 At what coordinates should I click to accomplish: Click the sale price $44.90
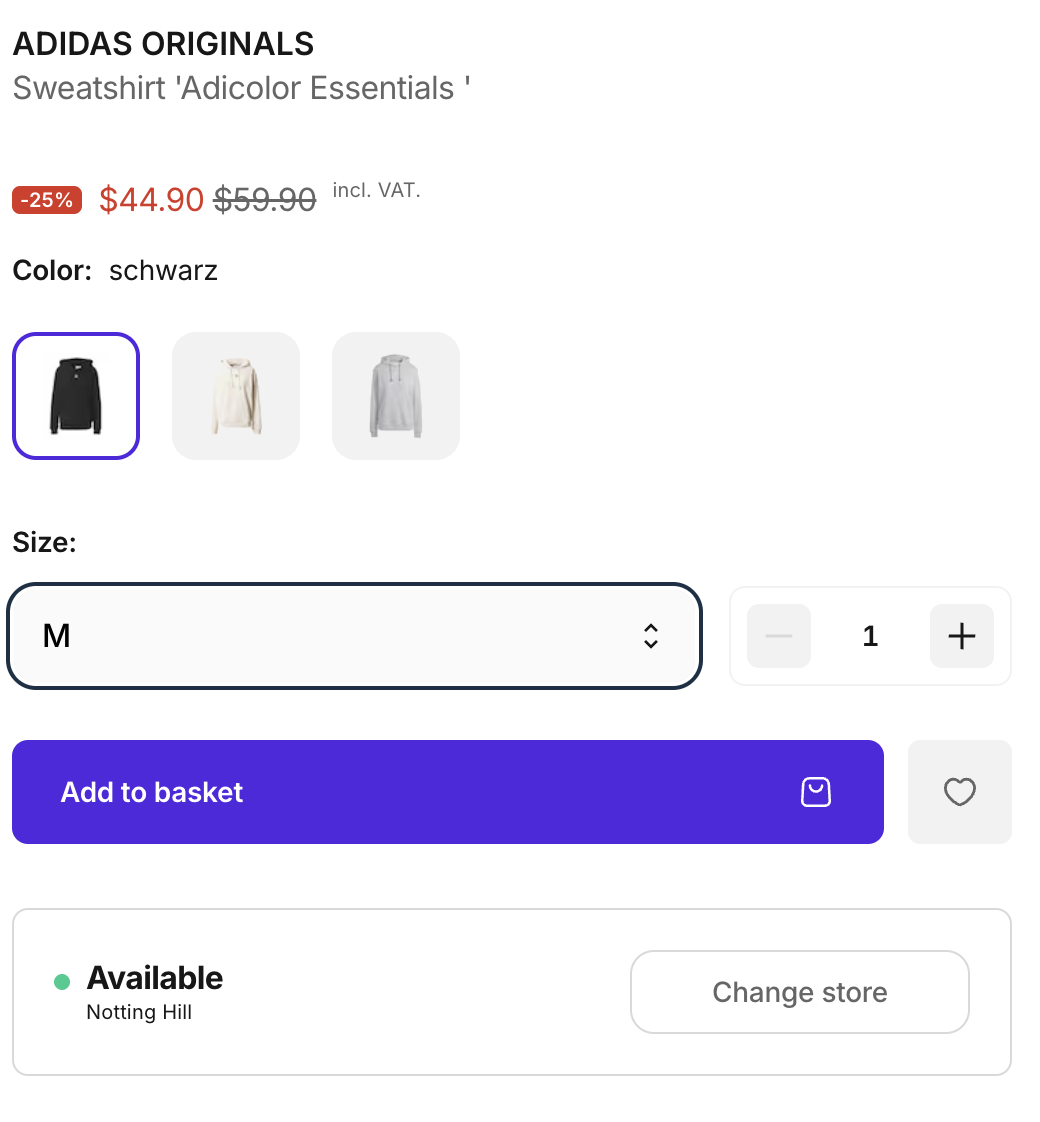coord(151,200)
